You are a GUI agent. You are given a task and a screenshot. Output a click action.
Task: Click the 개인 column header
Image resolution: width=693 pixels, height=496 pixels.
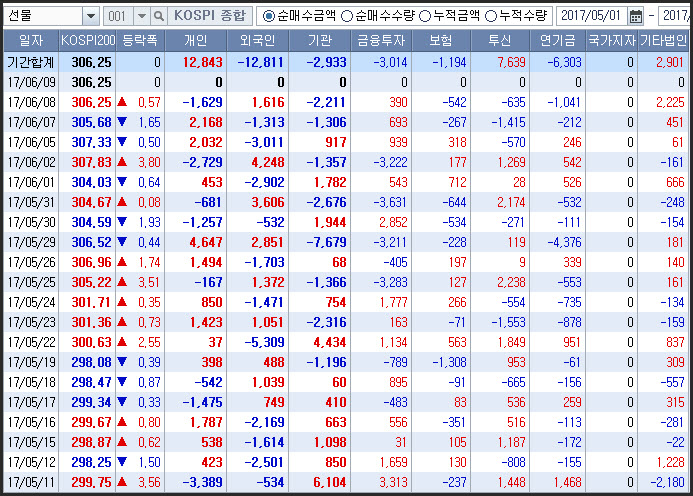click(x=196, y=41)
